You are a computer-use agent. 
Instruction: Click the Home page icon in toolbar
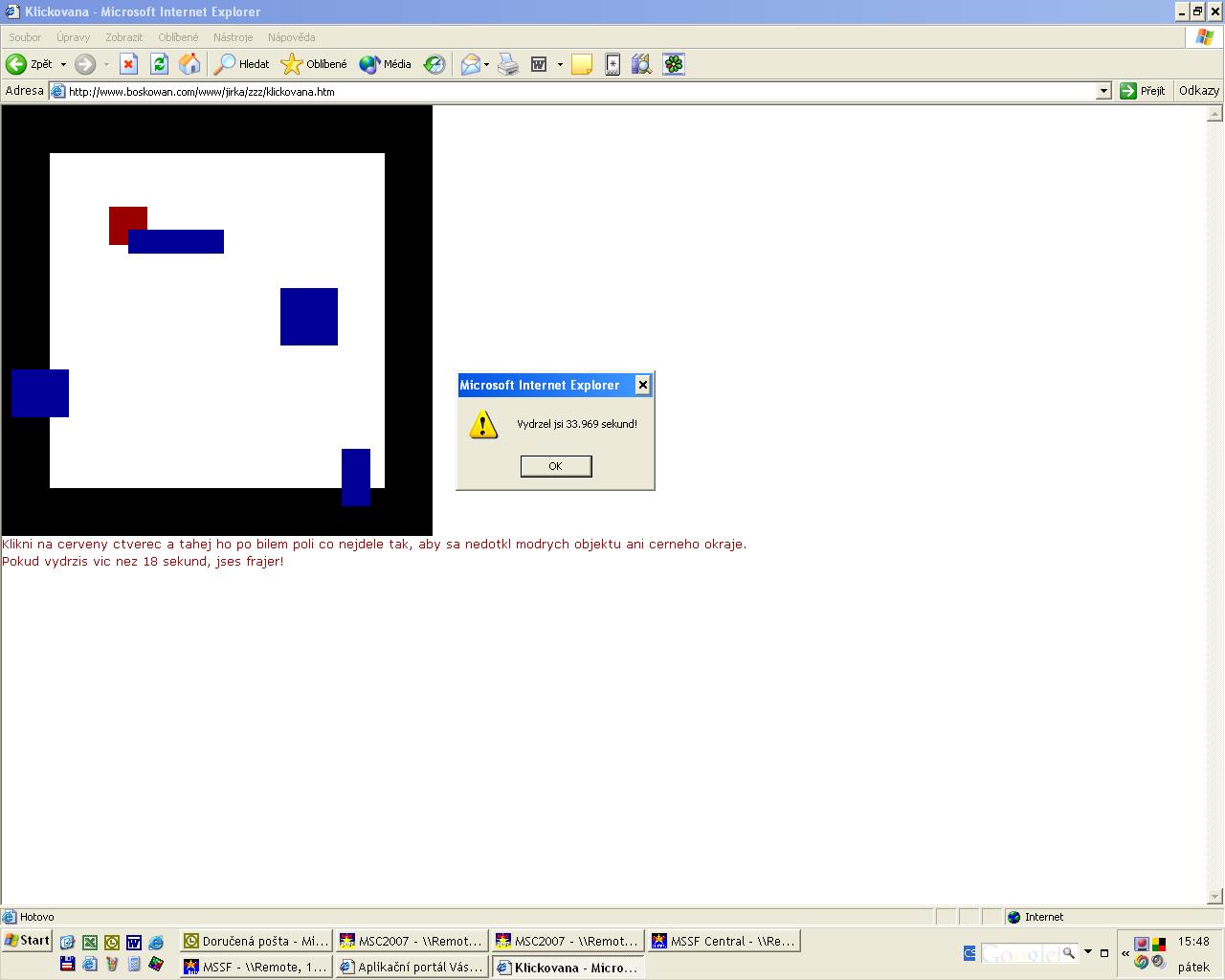(189, 64)
